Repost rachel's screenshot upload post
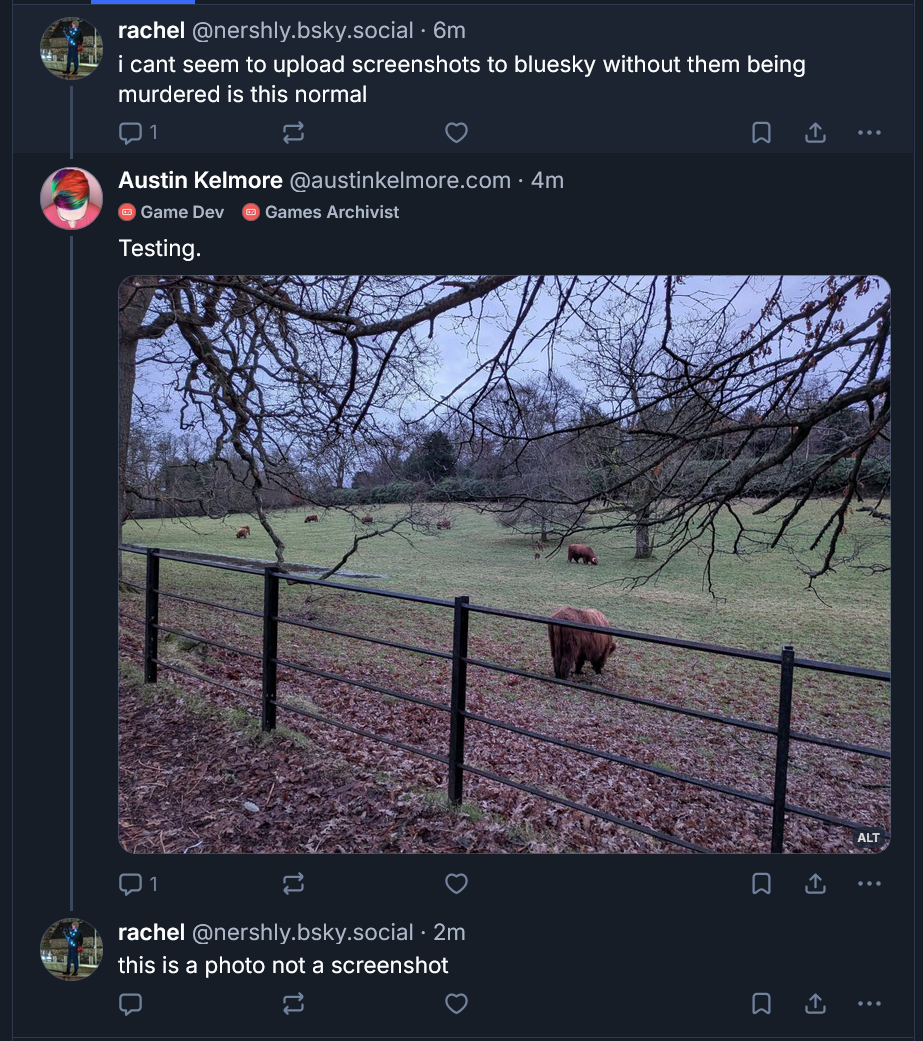The height and width of the screenshot is (1041, 923). coord(293,132)
